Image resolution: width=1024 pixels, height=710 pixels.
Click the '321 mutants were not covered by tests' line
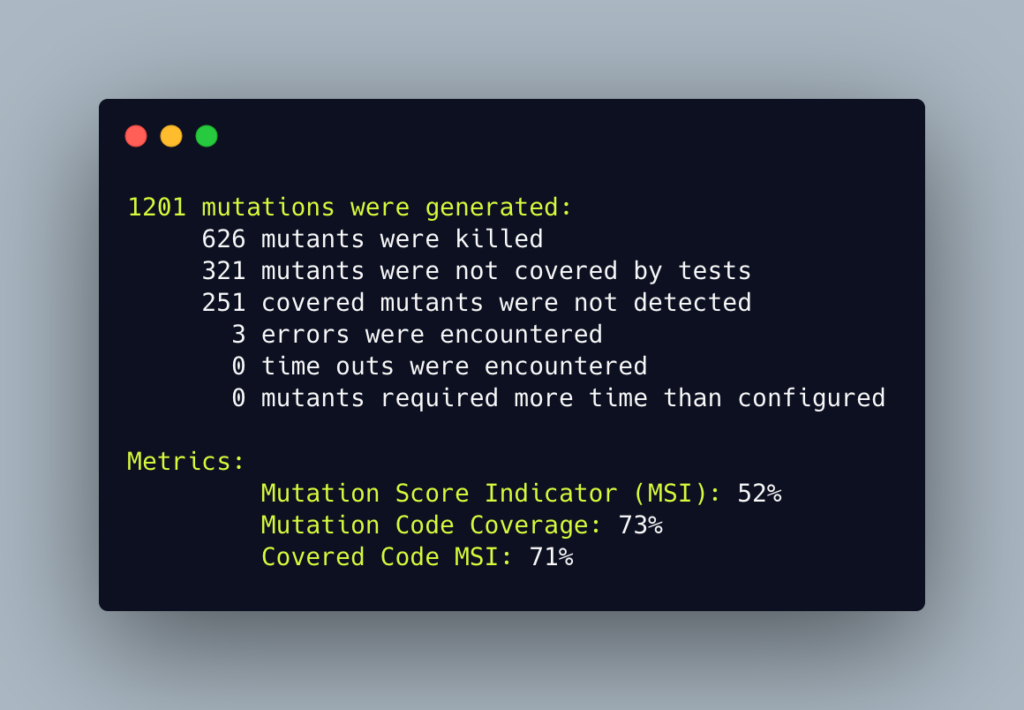pos(476,271)
